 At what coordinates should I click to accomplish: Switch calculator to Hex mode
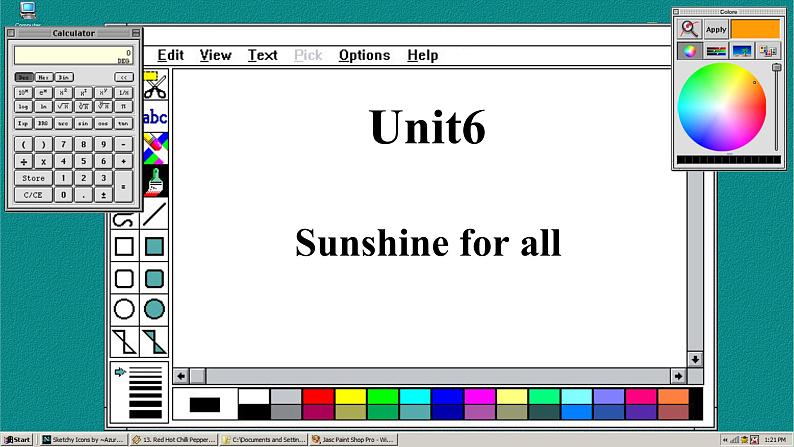tap(44, 77)
